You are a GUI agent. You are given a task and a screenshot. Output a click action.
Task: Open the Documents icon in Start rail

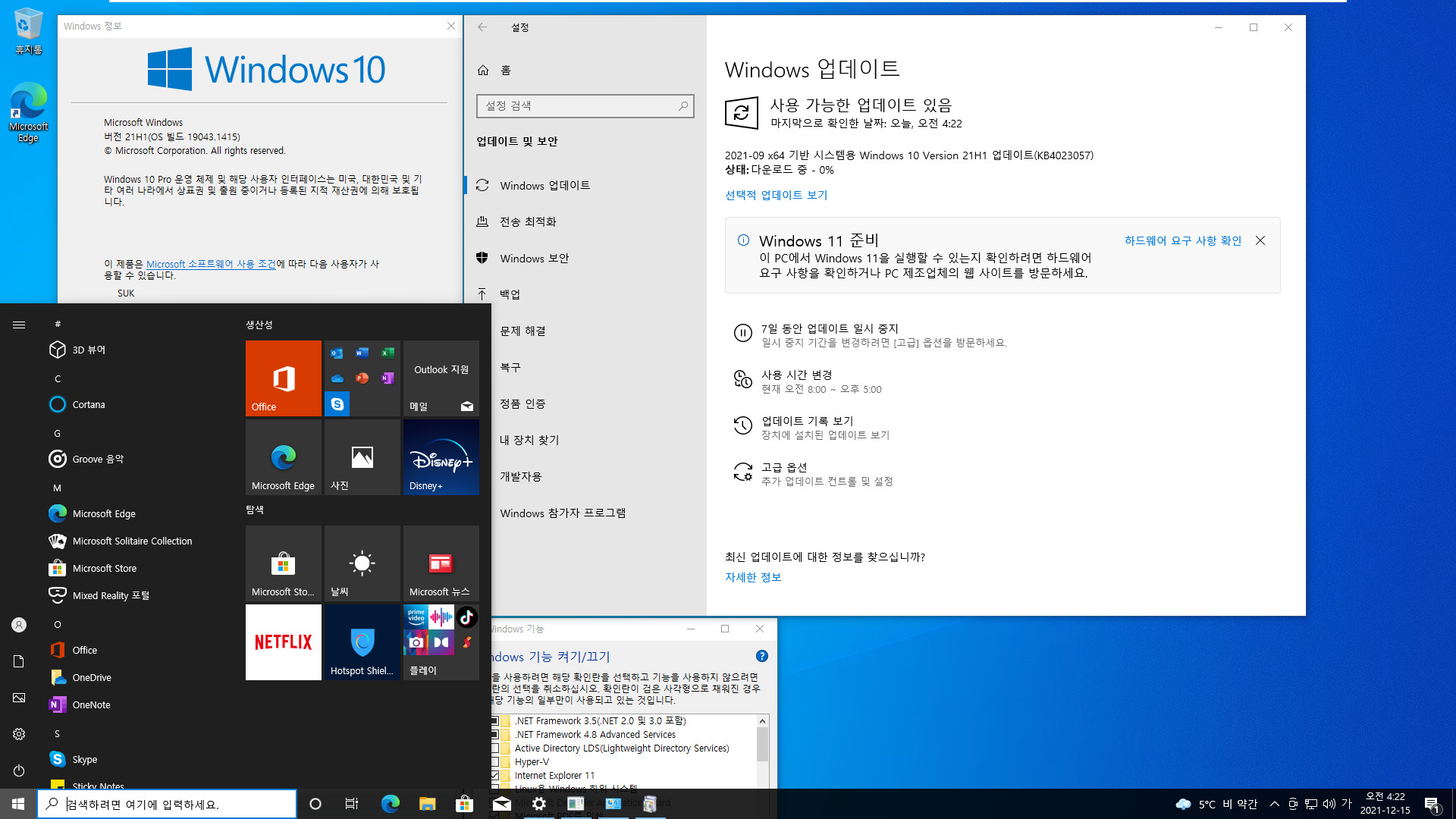coord(19,661)
